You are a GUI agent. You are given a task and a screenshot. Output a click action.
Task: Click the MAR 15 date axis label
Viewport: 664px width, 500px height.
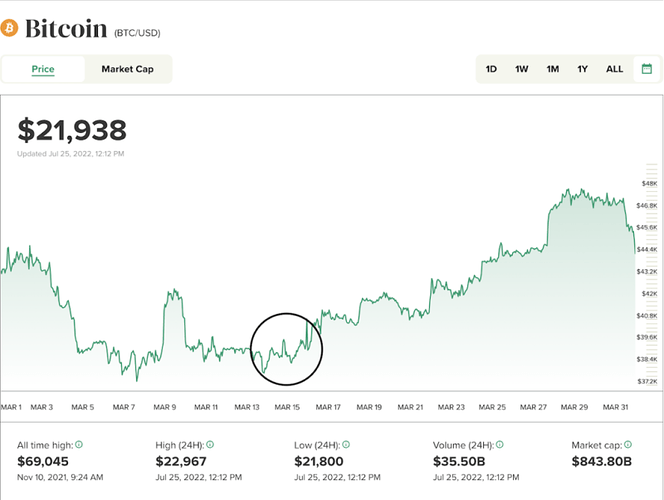287,407
